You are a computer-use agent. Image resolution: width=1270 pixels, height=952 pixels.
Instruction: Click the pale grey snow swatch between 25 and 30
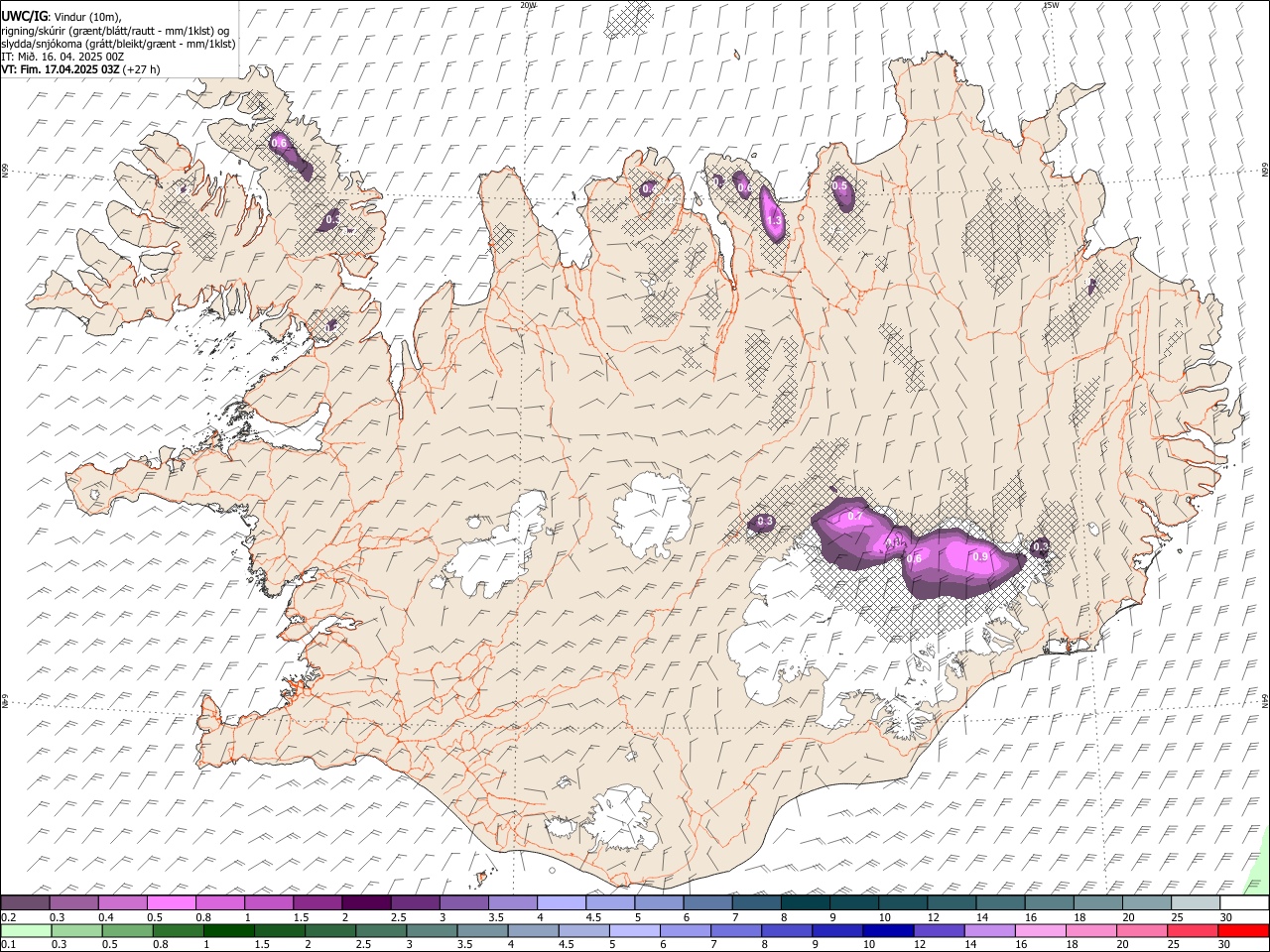tap(1196, 902)
